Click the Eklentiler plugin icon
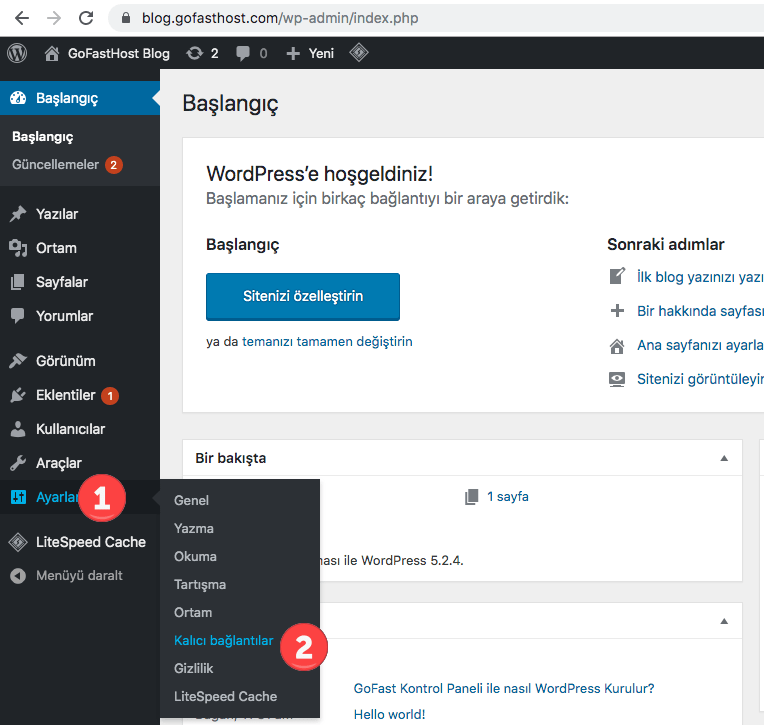 point(18,395)
